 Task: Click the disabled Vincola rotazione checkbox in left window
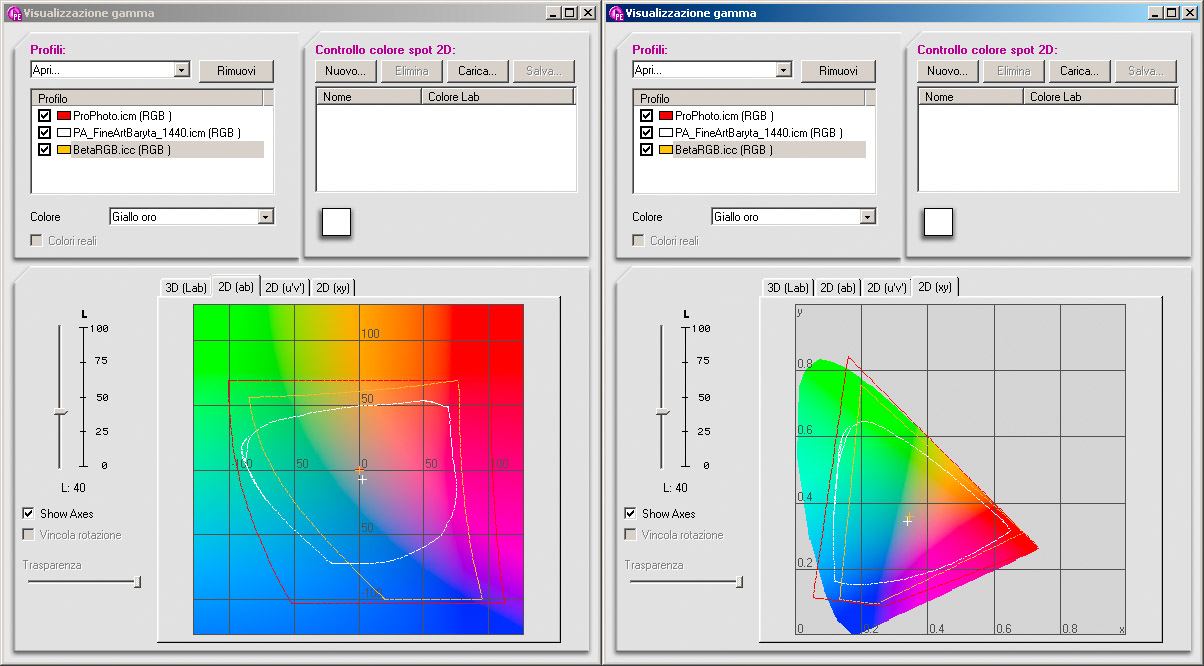(29, 535)
